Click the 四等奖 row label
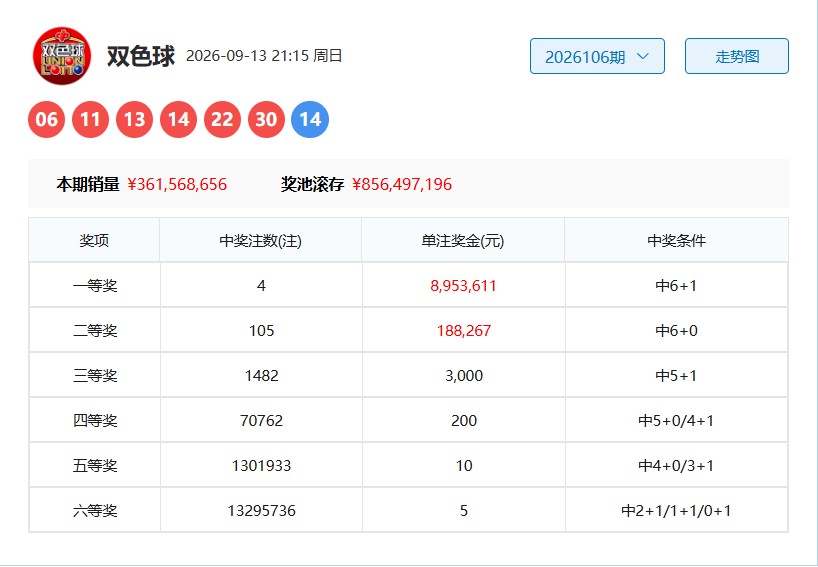 point(95,420)
